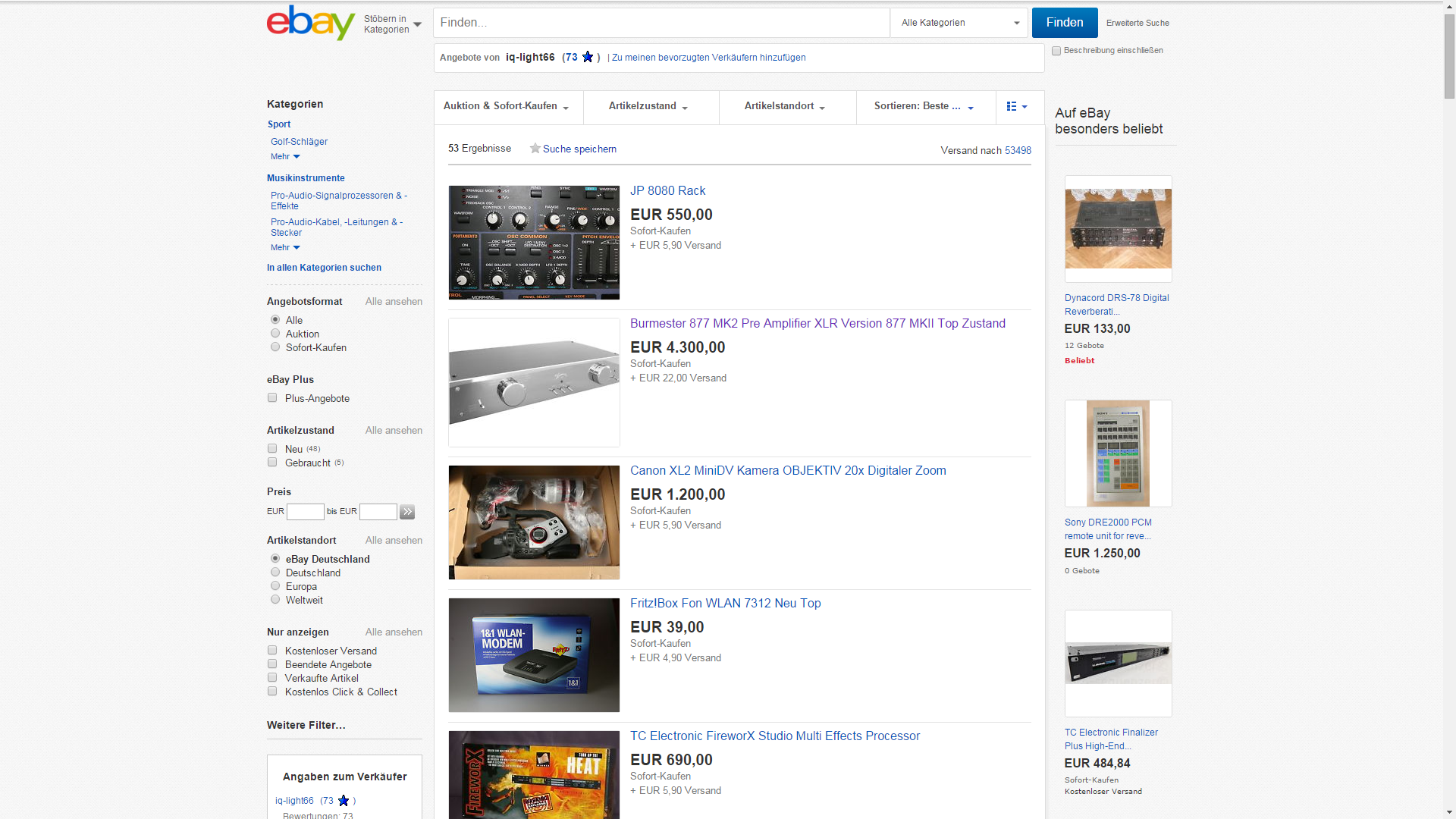Expand Mehr under Musikinstrumente category

tap(285, 247)
